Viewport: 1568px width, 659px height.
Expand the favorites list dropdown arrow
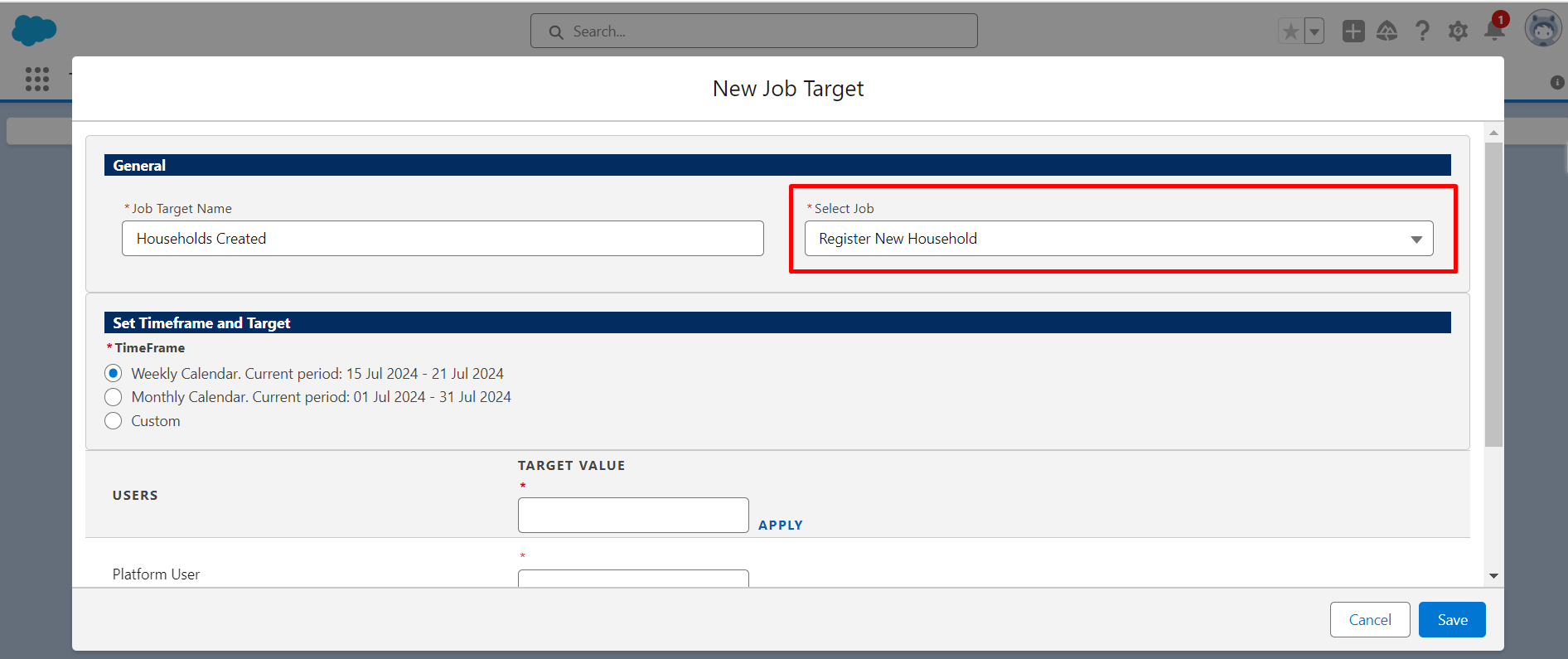pos(1314,31)
